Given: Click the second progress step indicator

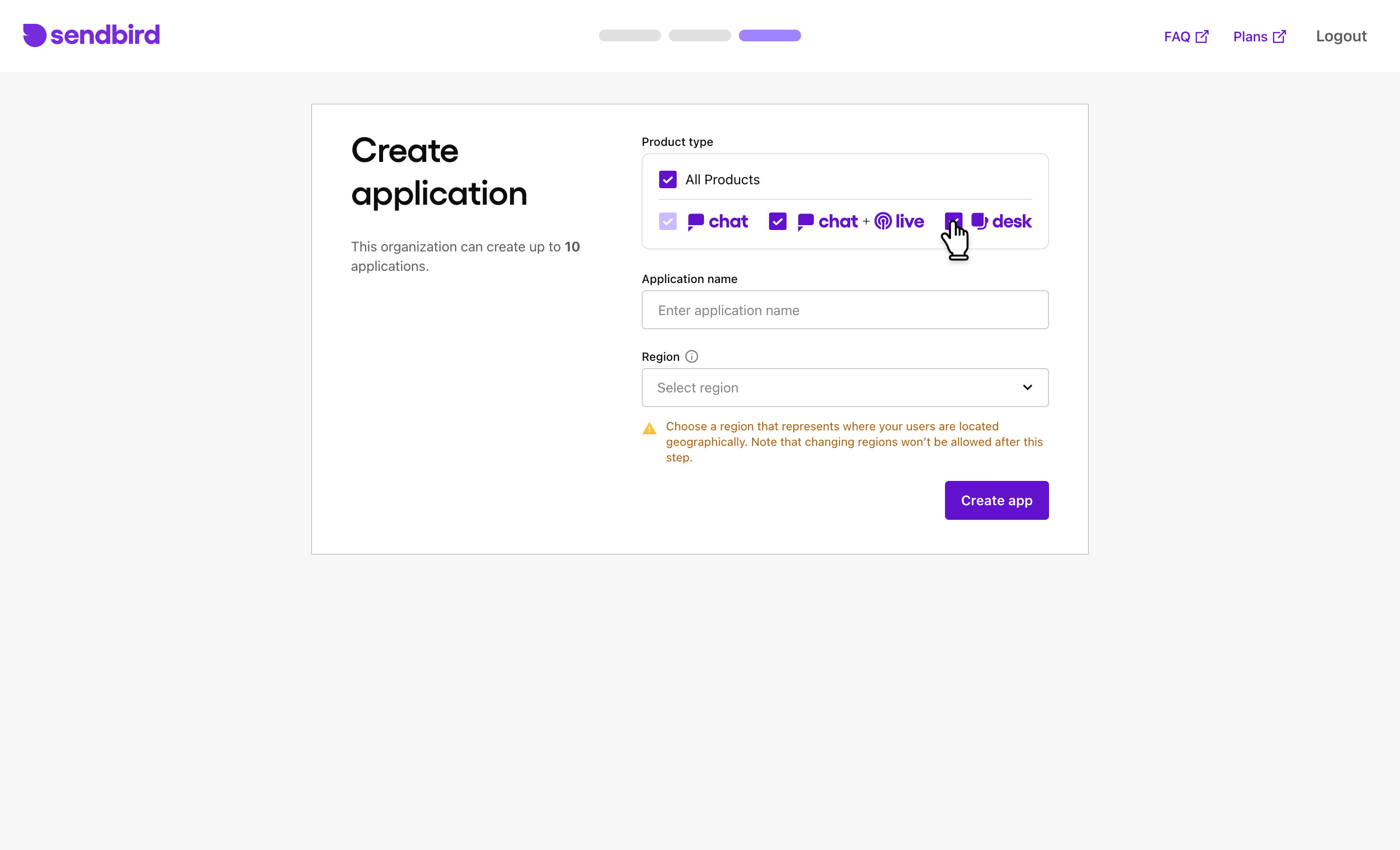Looking at the screenshot, I should 700,35.
